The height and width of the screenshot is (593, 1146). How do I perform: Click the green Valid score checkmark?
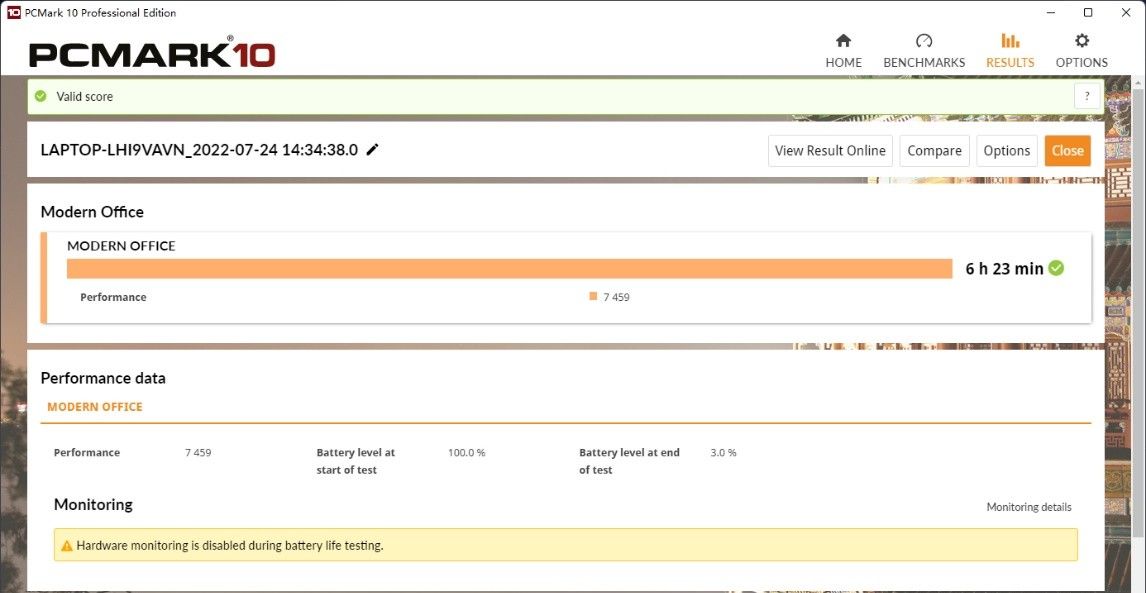click(41, 96)
